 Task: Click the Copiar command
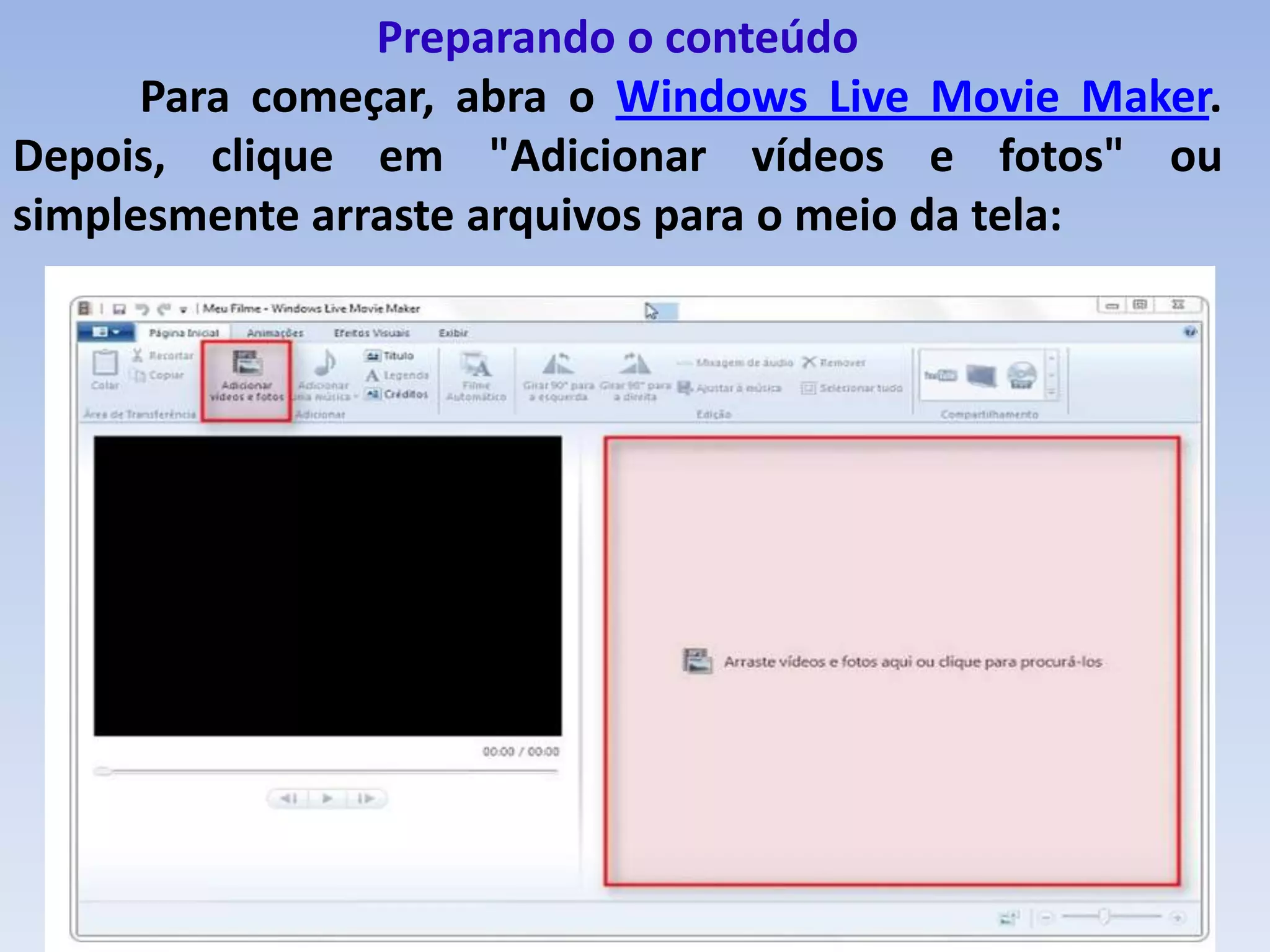(x=158, y=375)
